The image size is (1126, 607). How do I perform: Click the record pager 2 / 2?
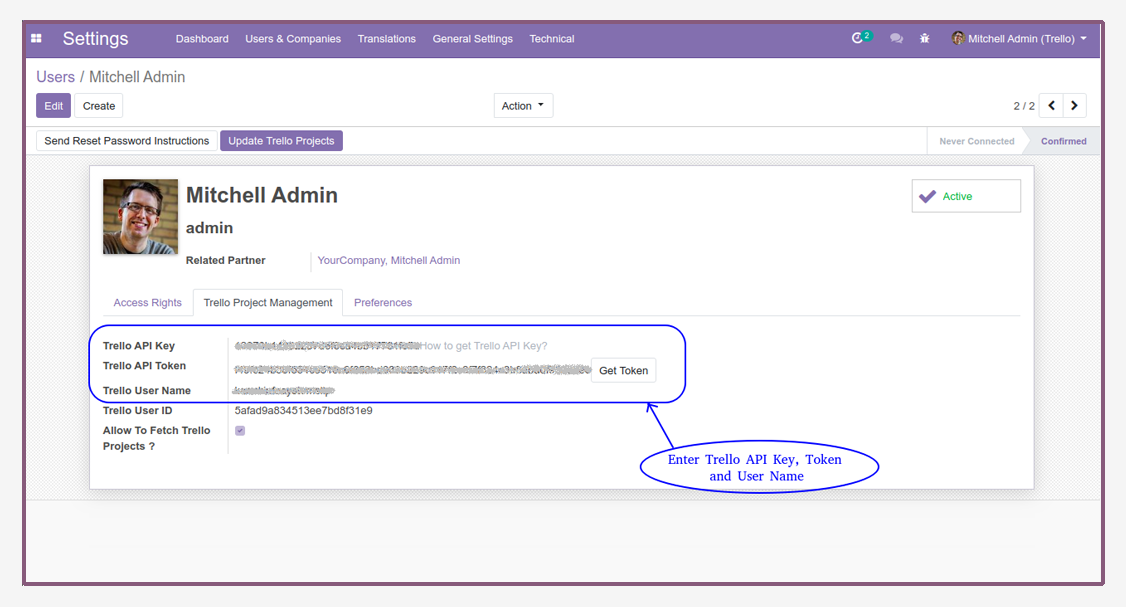pyautogui.click(x=1024, y=106)
